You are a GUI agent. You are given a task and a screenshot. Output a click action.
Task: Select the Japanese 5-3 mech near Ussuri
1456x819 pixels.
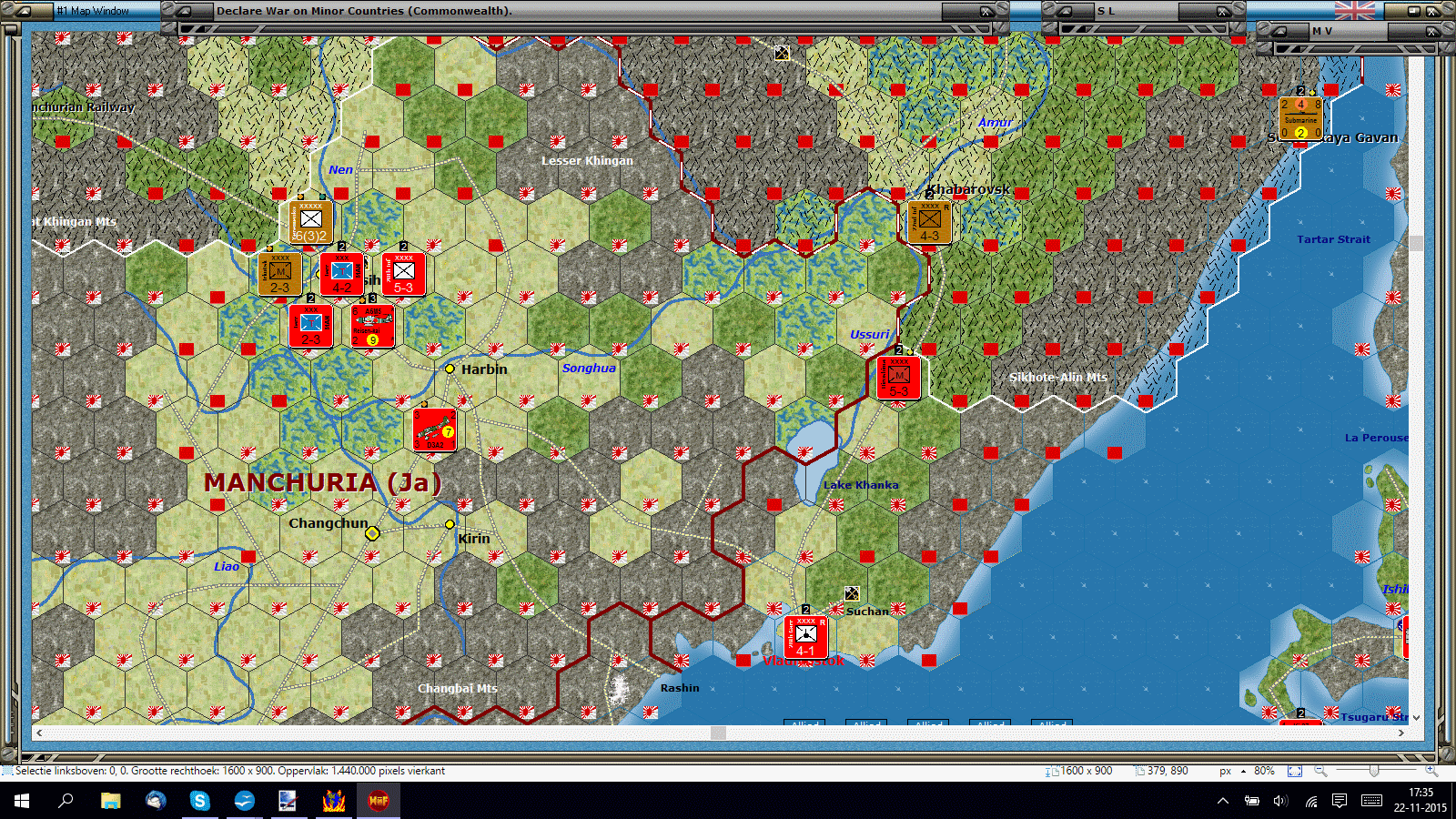point(898,378)
